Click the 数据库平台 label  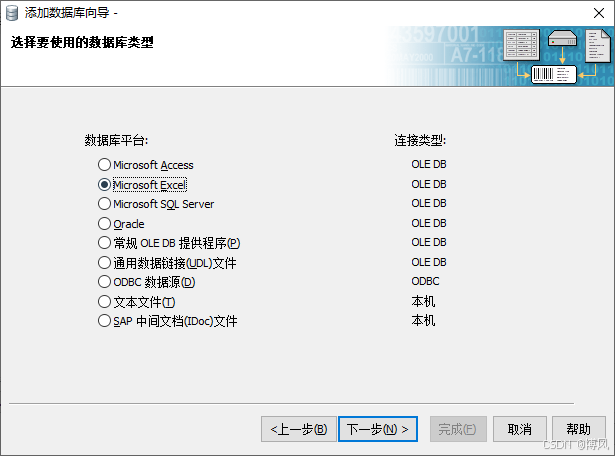(116, 140)
